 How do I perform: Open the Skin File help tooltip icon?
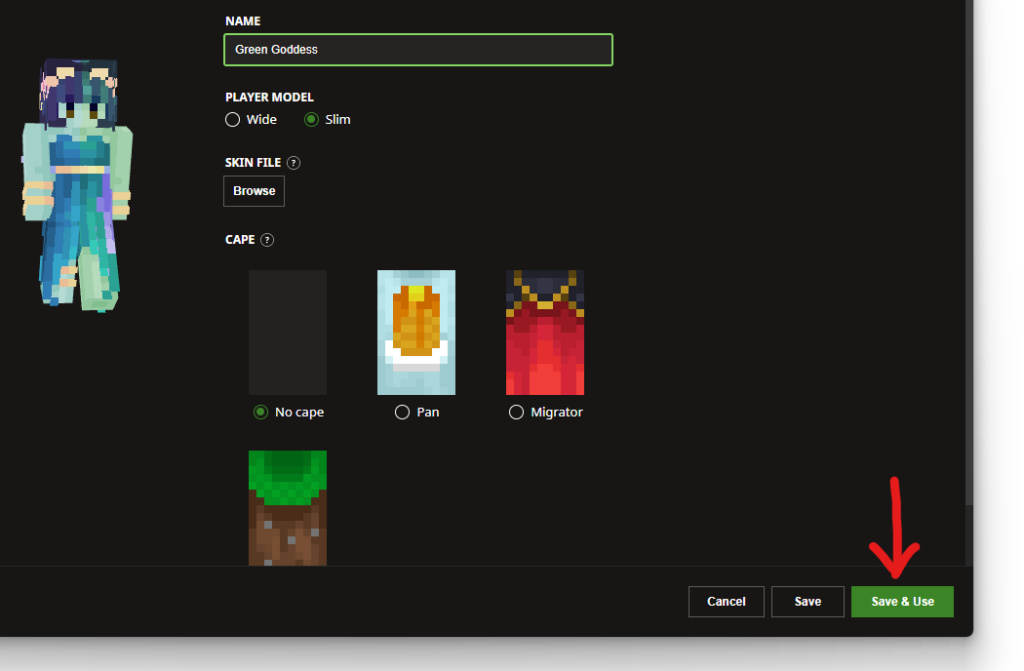[x=294, y=162]
